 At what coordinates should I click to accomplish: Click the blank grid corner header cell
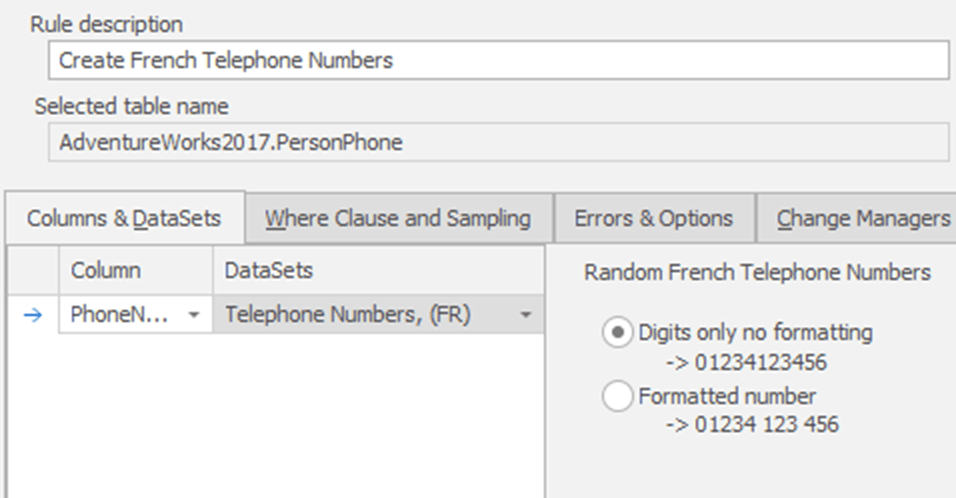pyautogui.click(x=34, y=270)
